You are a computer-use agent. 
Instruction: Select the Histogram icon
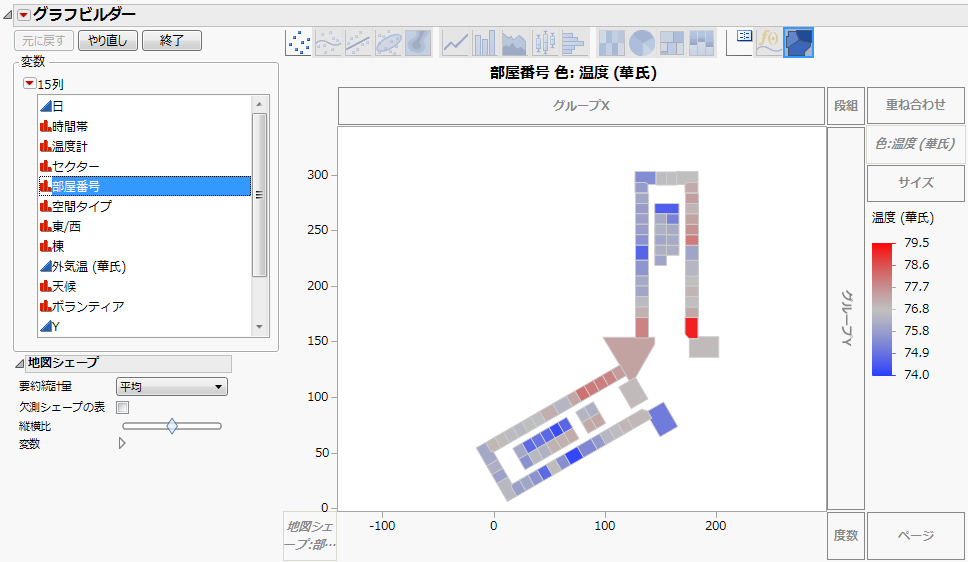point(574,43)
